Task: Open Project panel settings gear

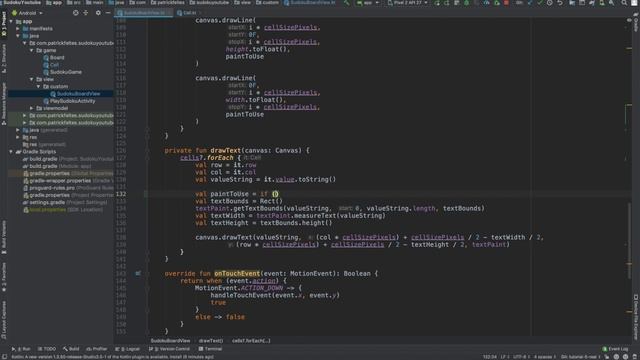Action: (98, 13)
